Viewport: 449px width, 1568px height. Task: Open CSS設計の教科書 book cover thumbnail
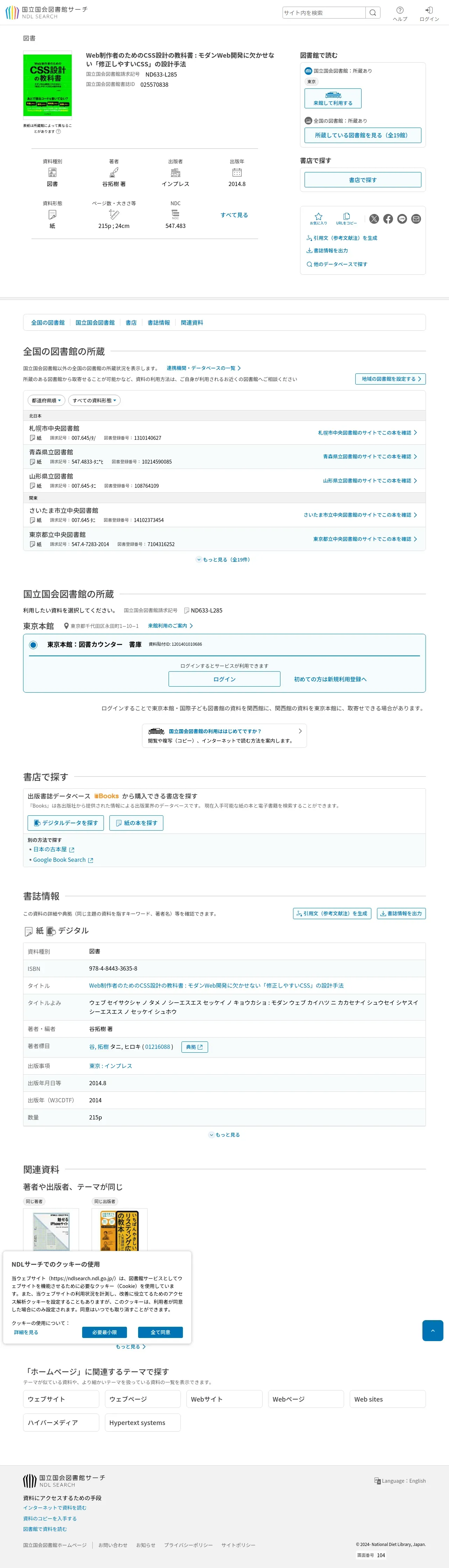[x=48, y=85]
